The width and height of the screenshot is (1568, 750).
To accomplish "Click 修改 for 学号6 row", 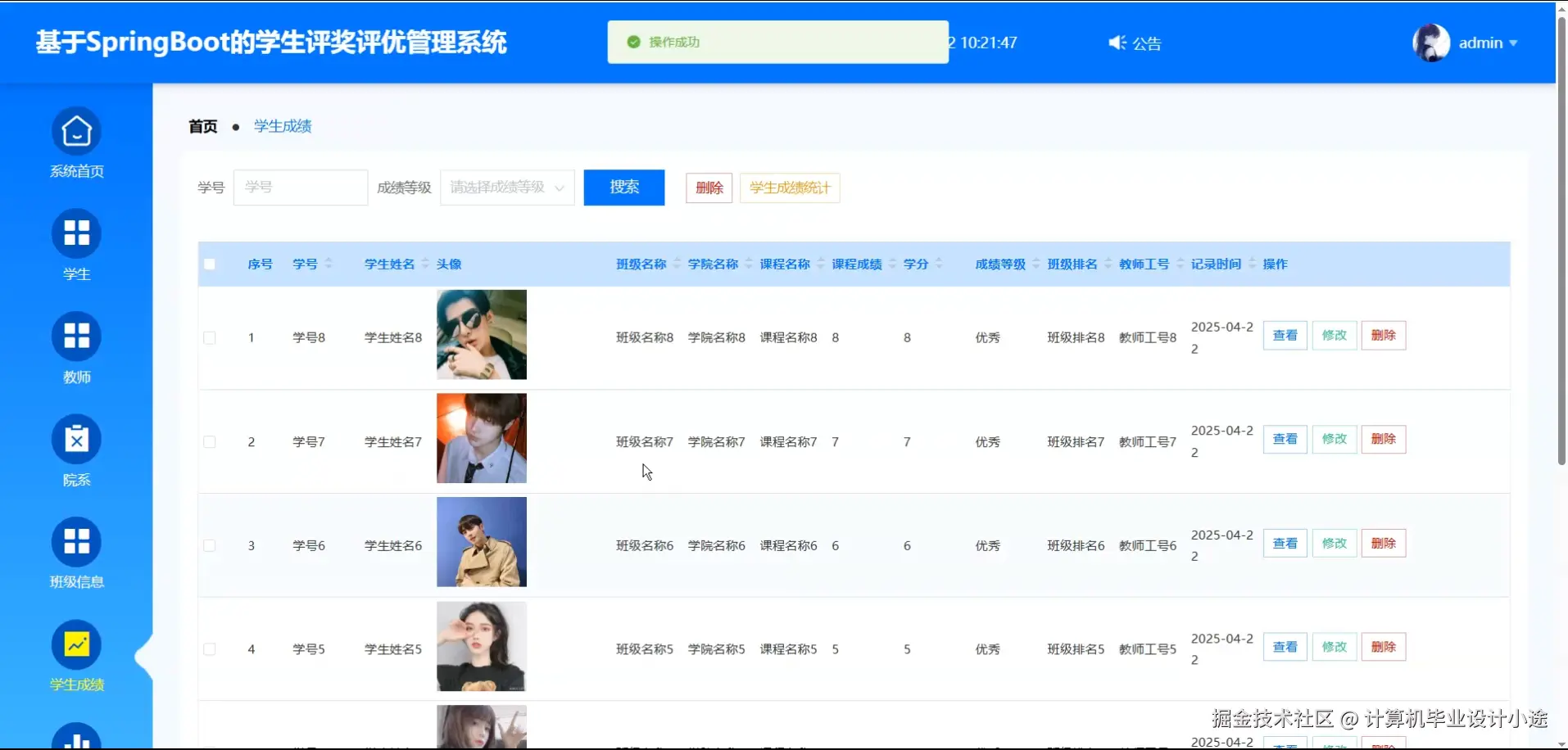I will pos(1335,544).
